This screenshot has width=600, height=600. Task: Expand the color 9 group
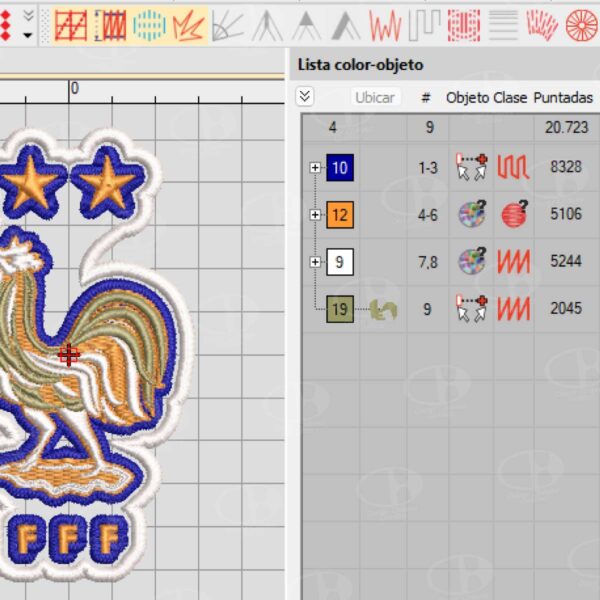[315, 262]
